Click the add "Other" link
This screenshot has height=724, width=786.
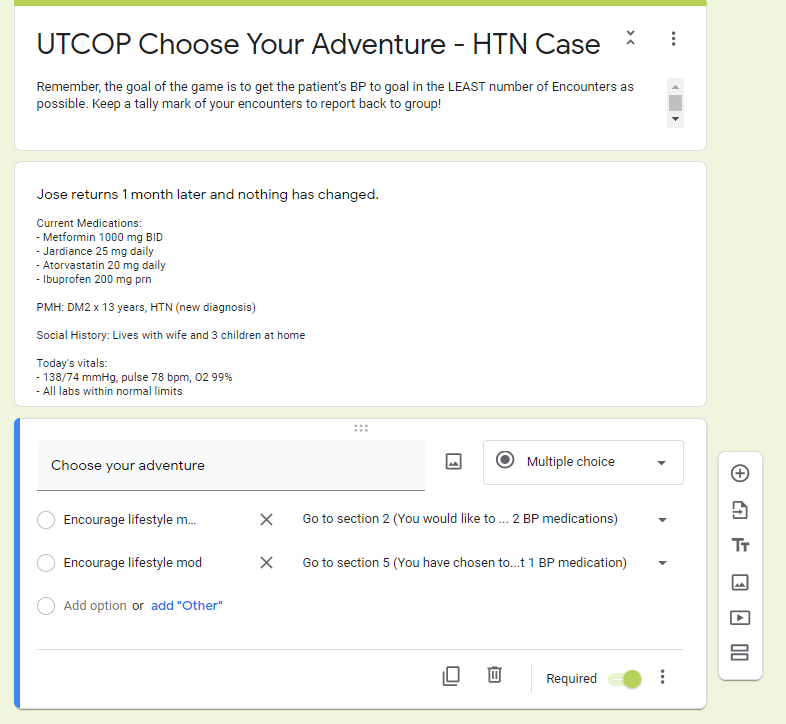coord(187,606)
